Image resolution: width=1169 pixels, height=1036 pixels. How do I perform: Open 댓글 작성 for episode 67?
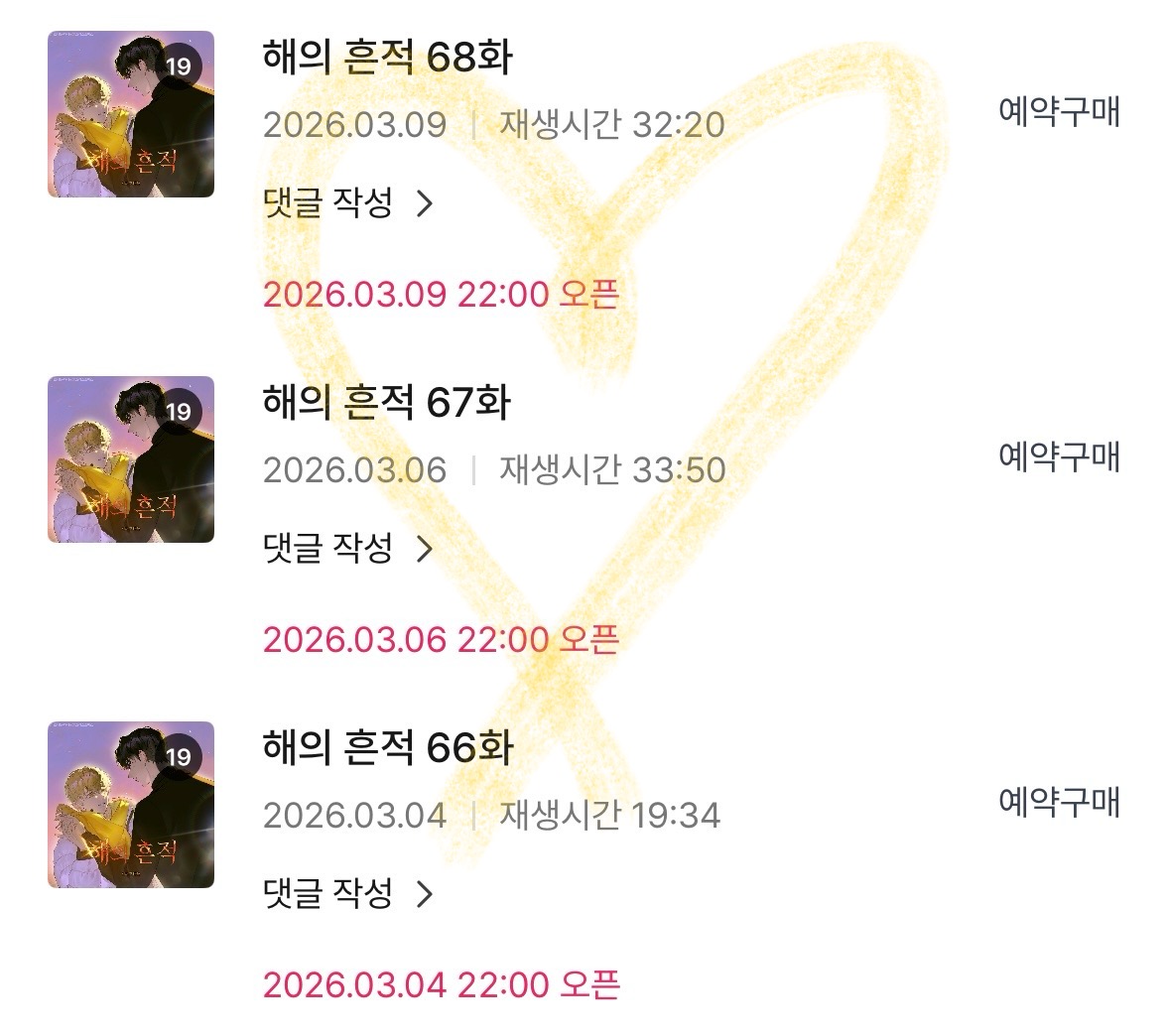click(x=328, y=548)
